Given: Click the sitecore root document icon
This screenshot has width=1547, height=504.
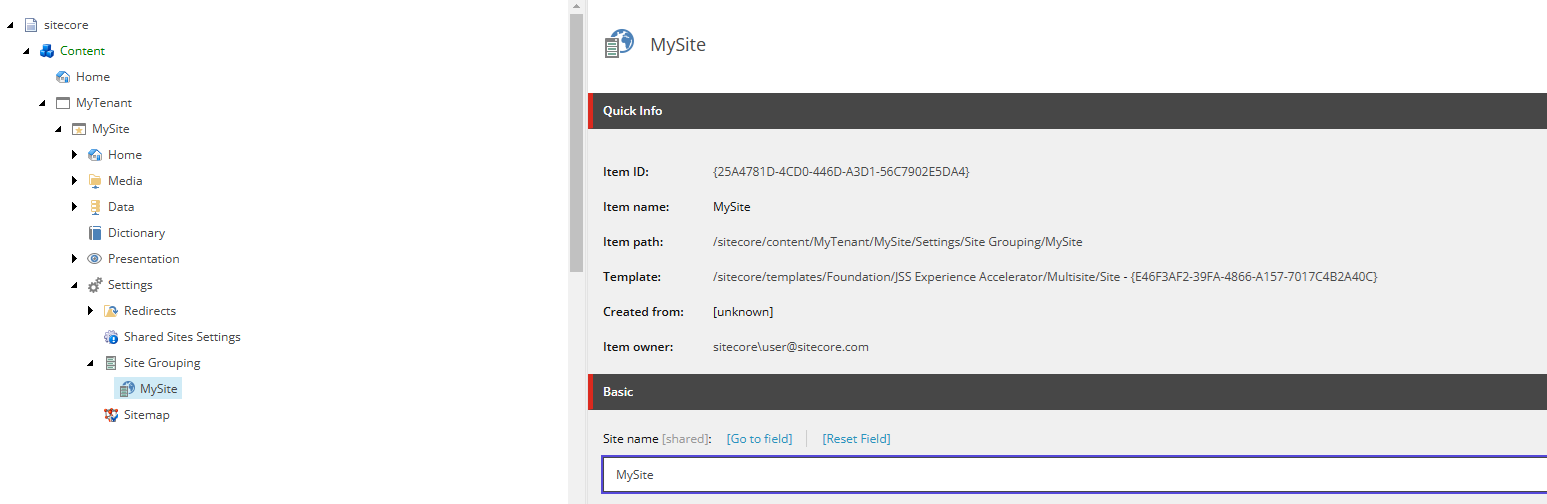Looking at the screenshot, I should tap(31, 24).
